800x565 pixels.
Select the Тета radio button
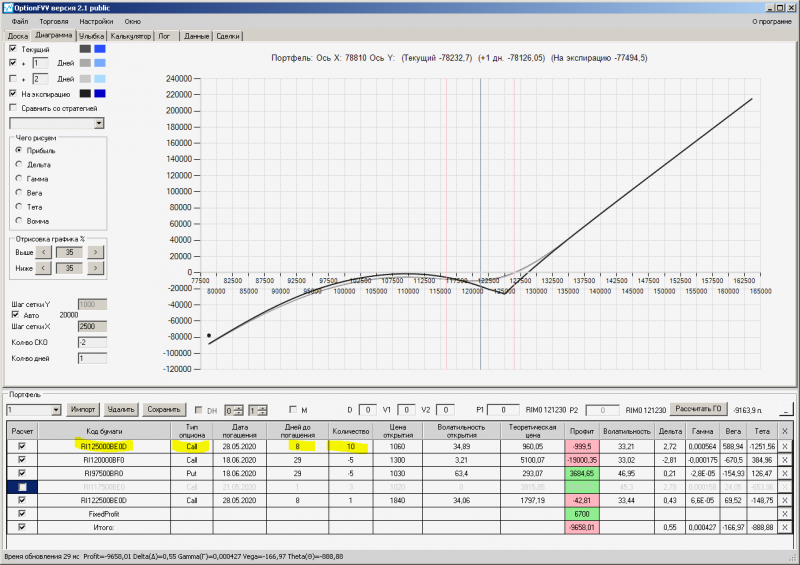(19, 207)
